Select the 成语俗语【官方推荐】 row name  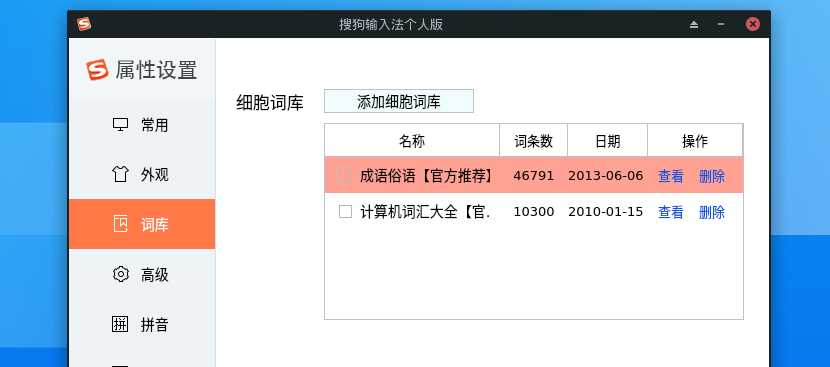427,176
